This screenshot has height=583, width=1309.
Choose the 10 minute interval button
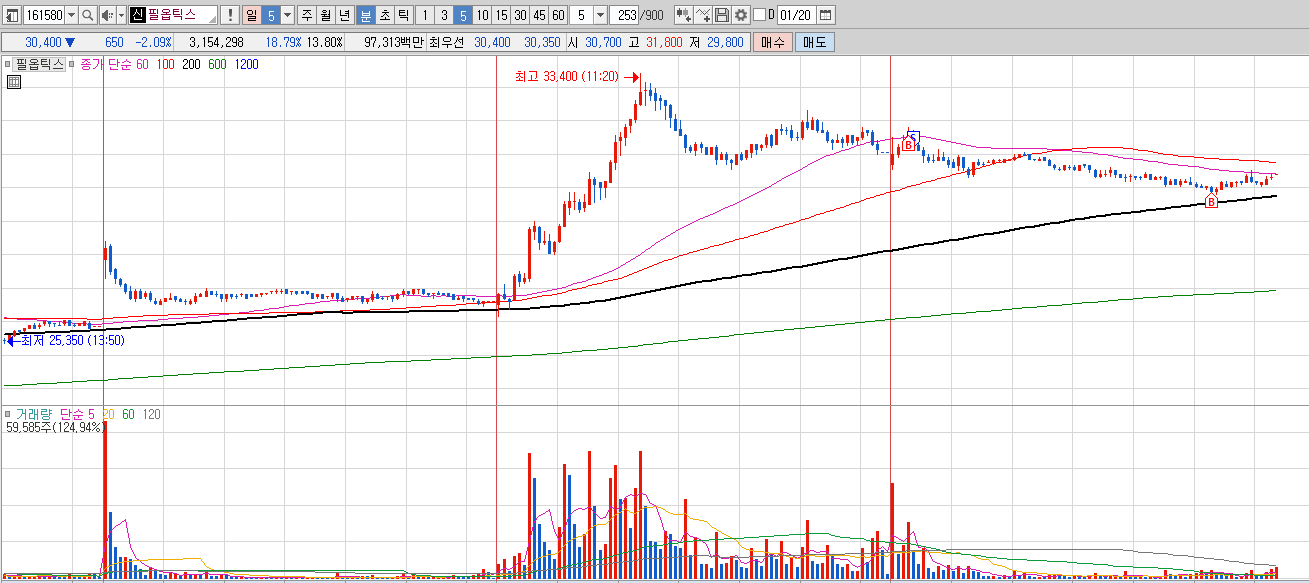pos(482,15)
